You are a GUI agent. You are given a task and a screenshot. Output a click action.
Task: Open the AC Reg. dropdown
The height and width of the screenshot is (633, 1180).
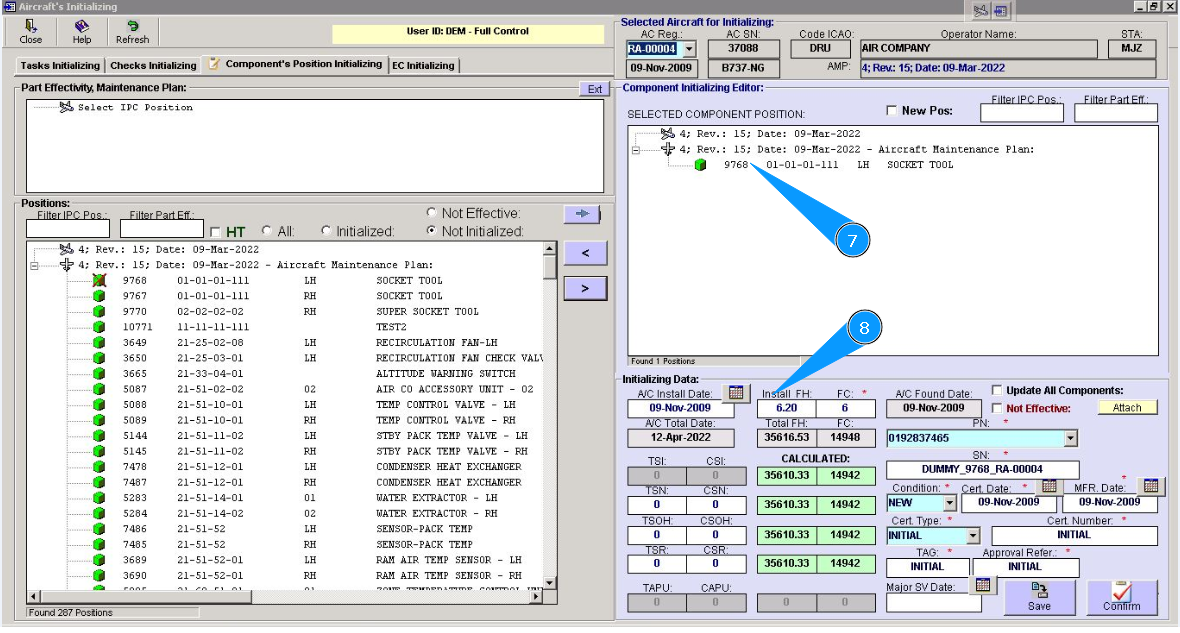click(x=688, y=48)
